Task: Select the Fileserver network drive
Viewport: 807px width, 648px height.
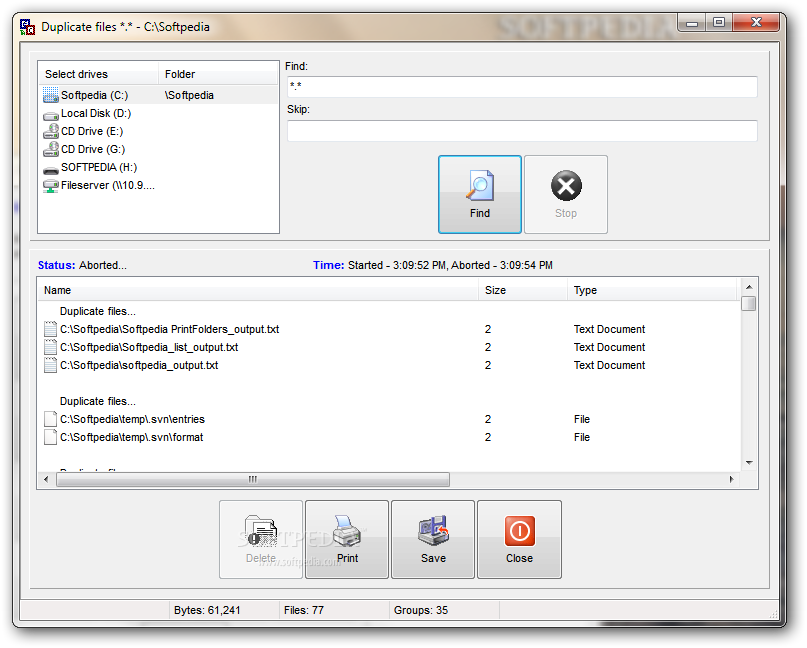Action: [108, 185]
